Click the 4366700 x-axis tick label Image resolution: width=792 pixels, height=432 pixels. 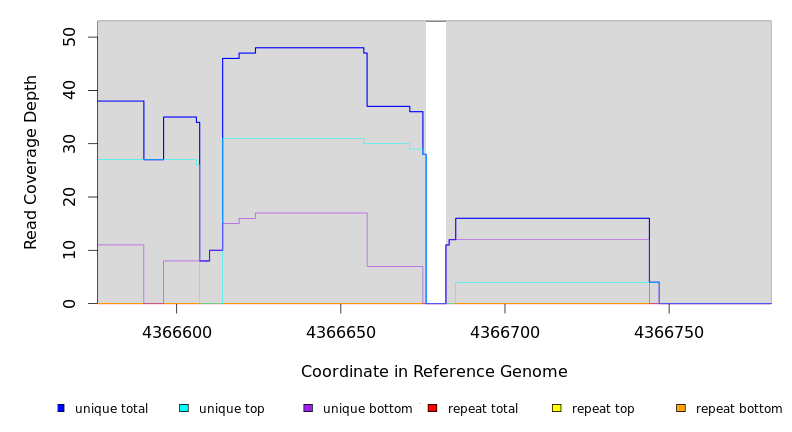[505, 332]
